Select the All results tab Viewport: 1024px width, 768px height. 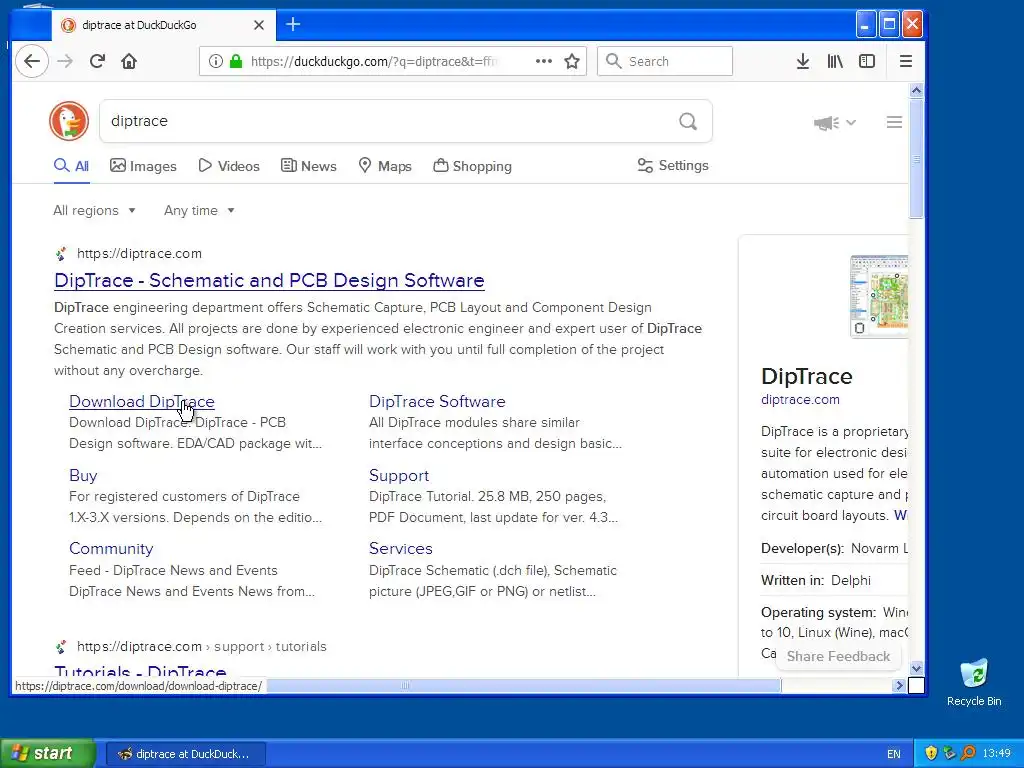pyautogui.click(x=71, y=166)
